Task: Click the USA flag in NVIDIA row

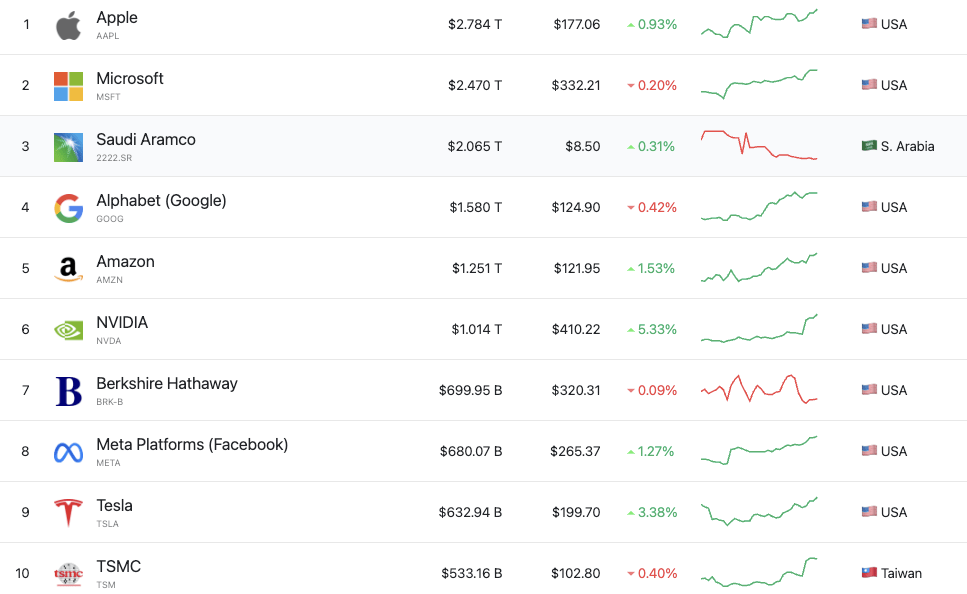Action: point(869,329)
